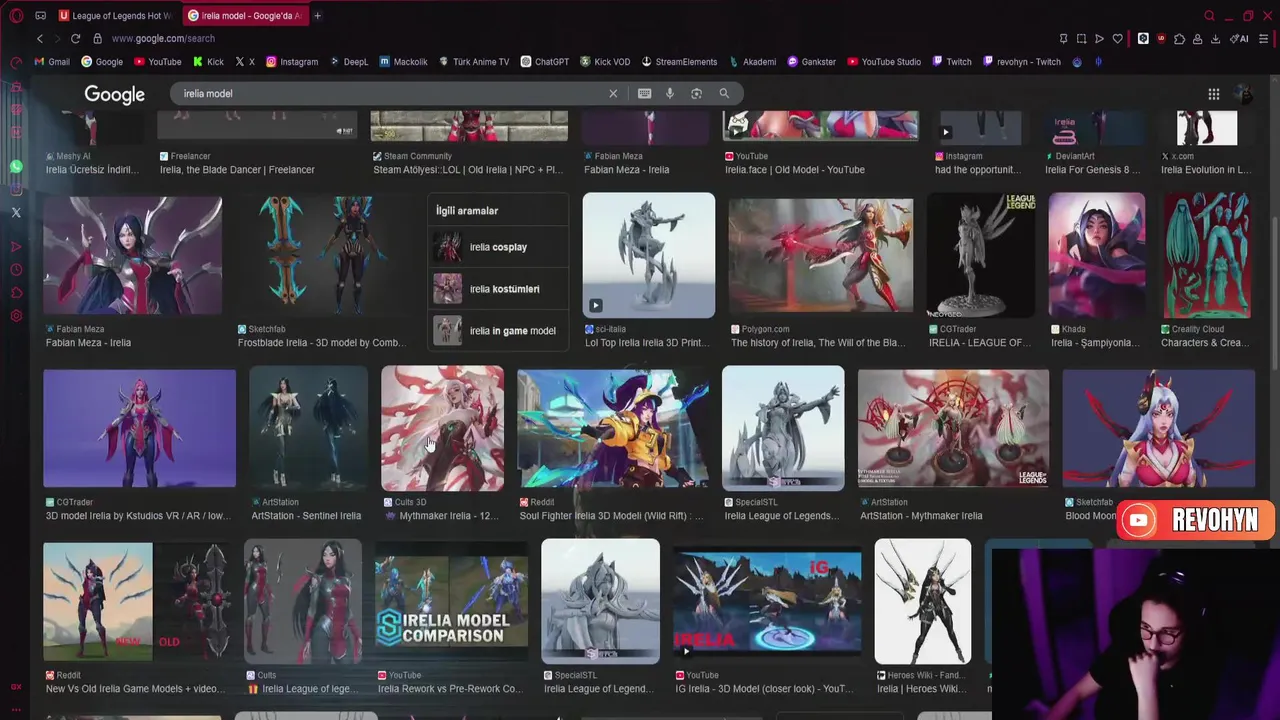The width and height of the screenshot is (1280, 720).
Task: Submit search with the magnifier icon
Action: point(724,93)
